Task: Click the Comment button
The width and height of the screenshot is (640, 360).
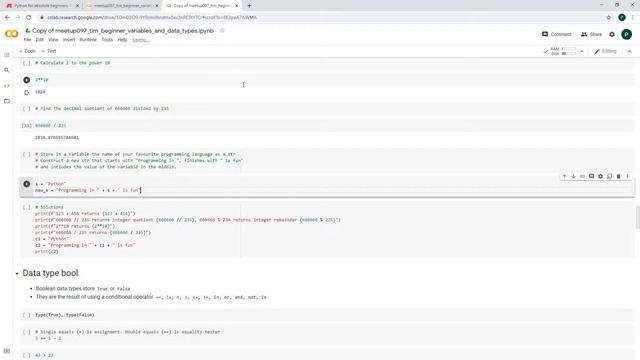Action: (x=557, y=34)
